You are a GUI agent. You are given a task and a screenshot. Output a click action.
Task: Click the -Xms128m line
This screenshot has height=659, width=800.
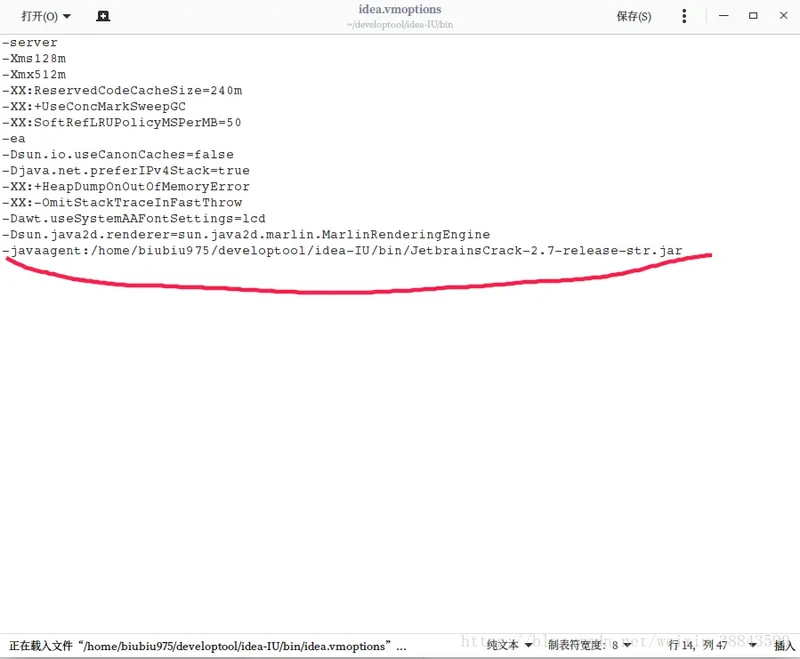pos(34,59)
